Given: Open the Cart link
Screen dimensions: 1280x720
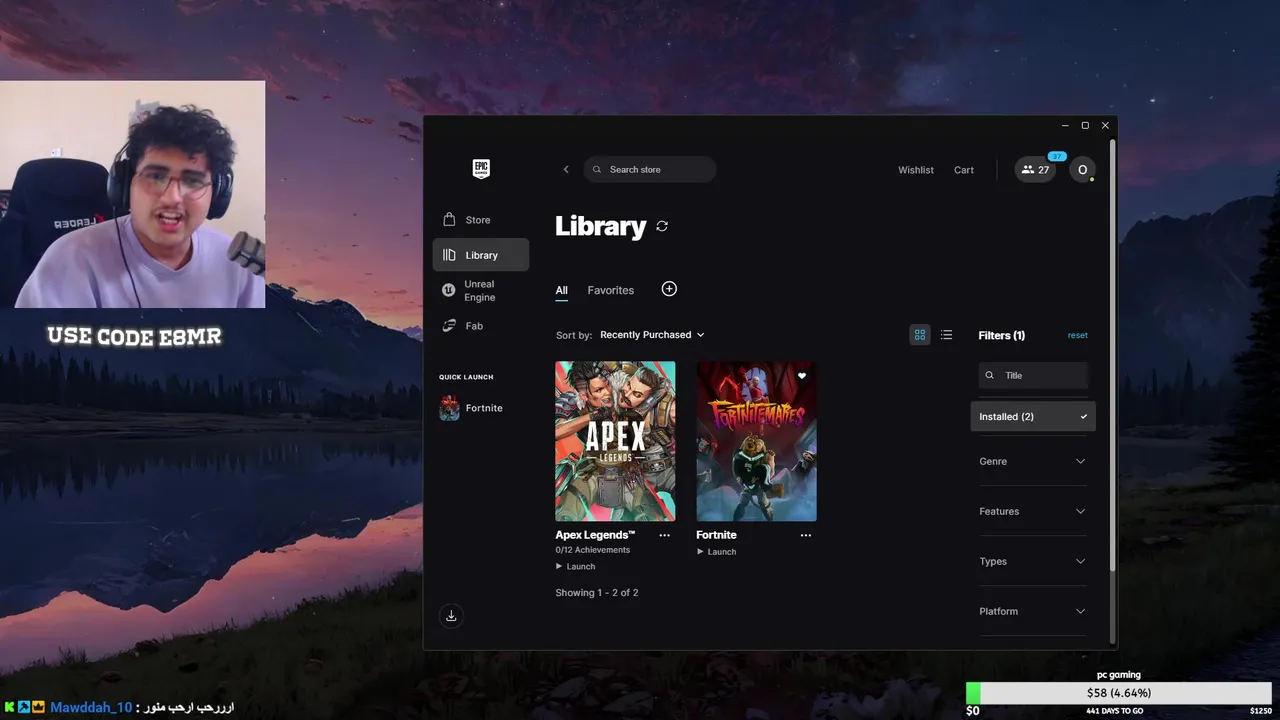Looking at the screenshot, I should coord(964,170).
